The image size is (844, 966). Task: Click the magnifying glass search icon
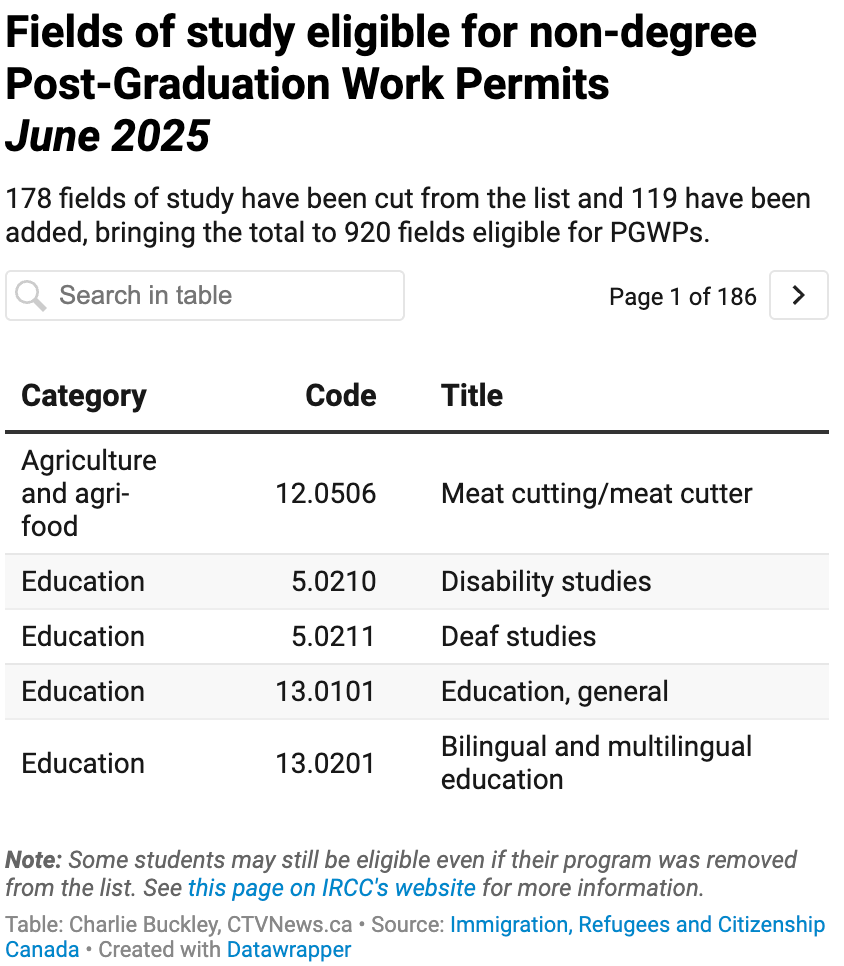31,296
